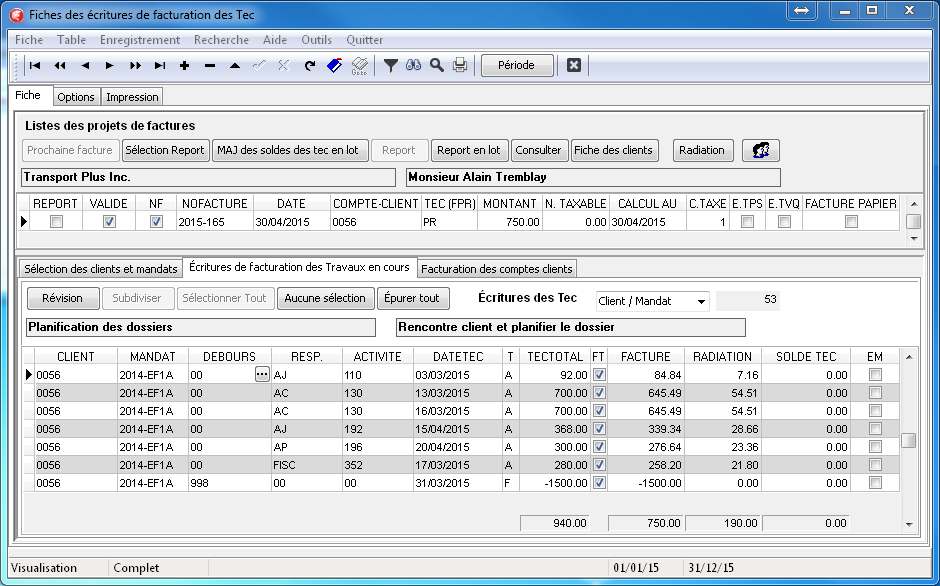Go to the previous record arrow

pyautogui.click(x=85, y=65)
